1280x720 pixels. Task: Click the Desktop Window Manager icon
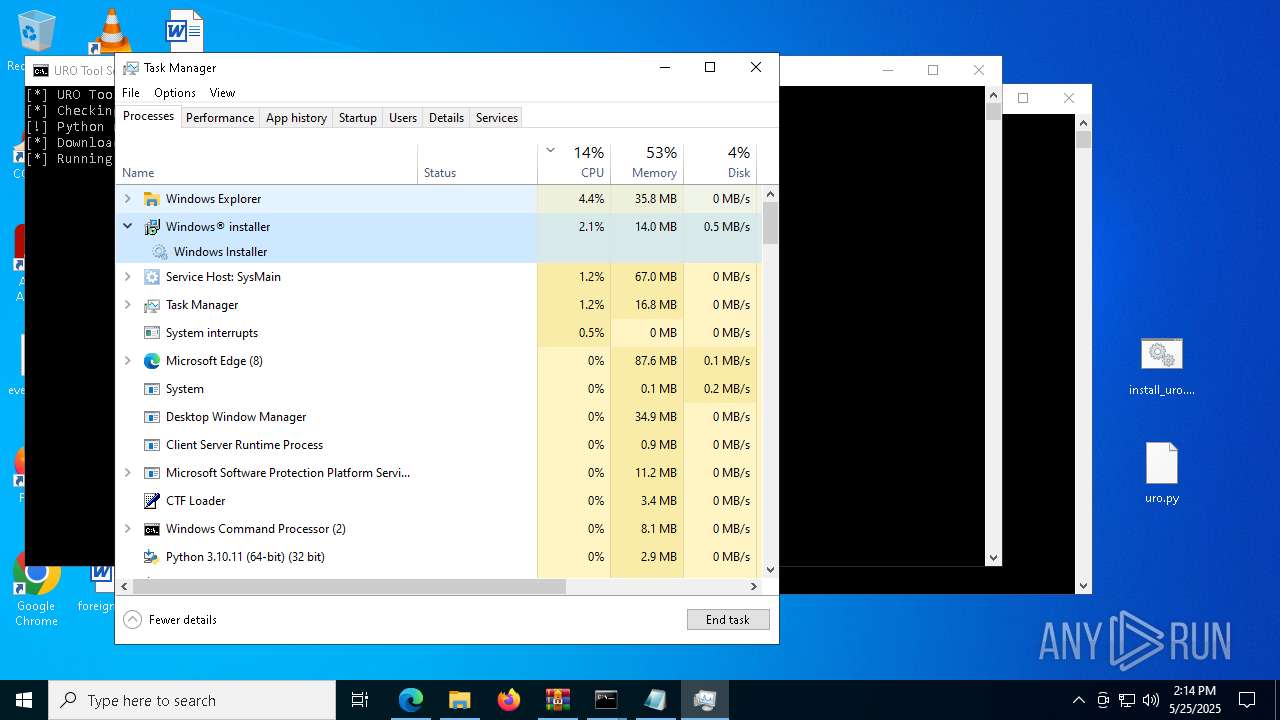(152, 417)
